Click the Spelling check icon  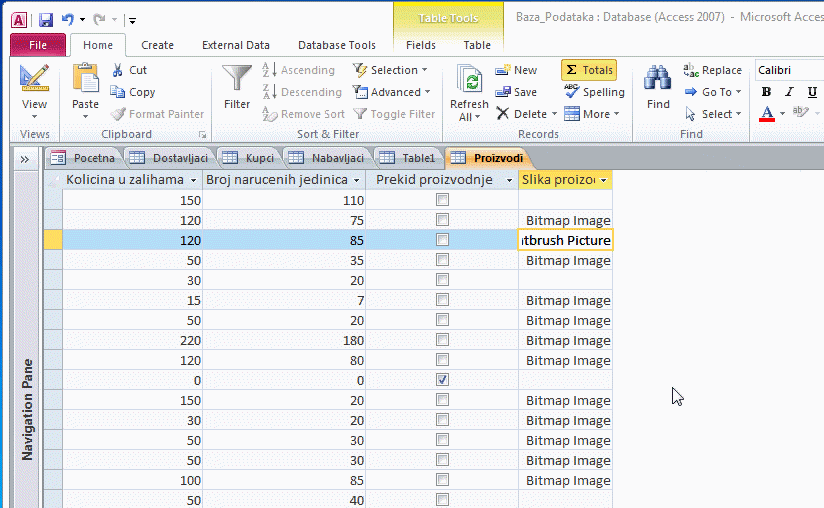(572, 92)
